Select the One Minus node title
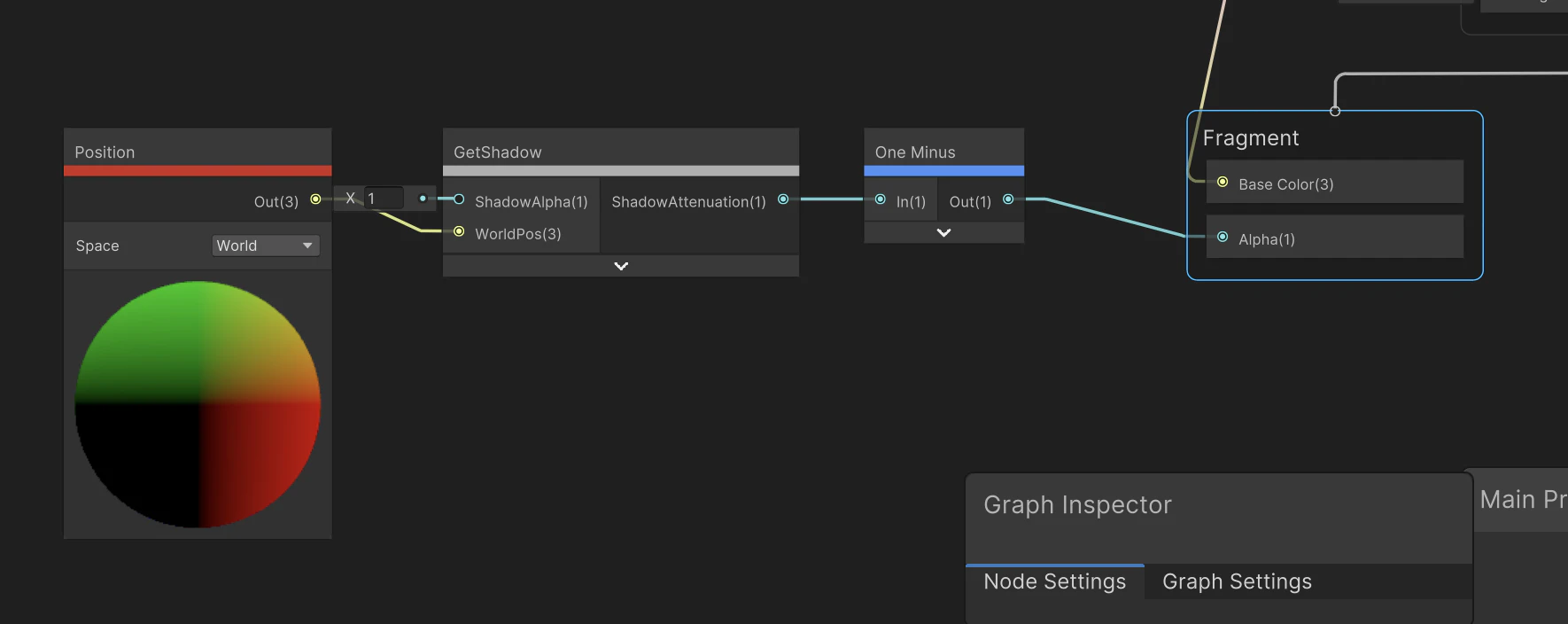Image resolution: width=1568 pixels, height=624 pixels. coord(915,152)
